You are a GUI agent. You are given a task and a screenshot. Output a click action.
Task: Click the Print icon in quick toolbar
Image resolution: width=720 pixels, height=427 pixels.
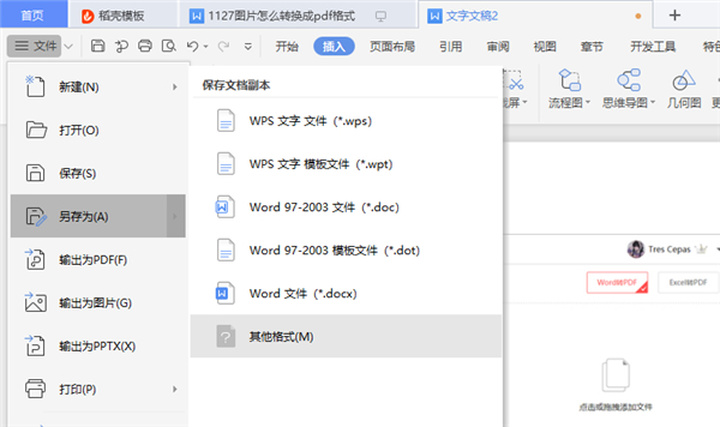tap(145, 46)
